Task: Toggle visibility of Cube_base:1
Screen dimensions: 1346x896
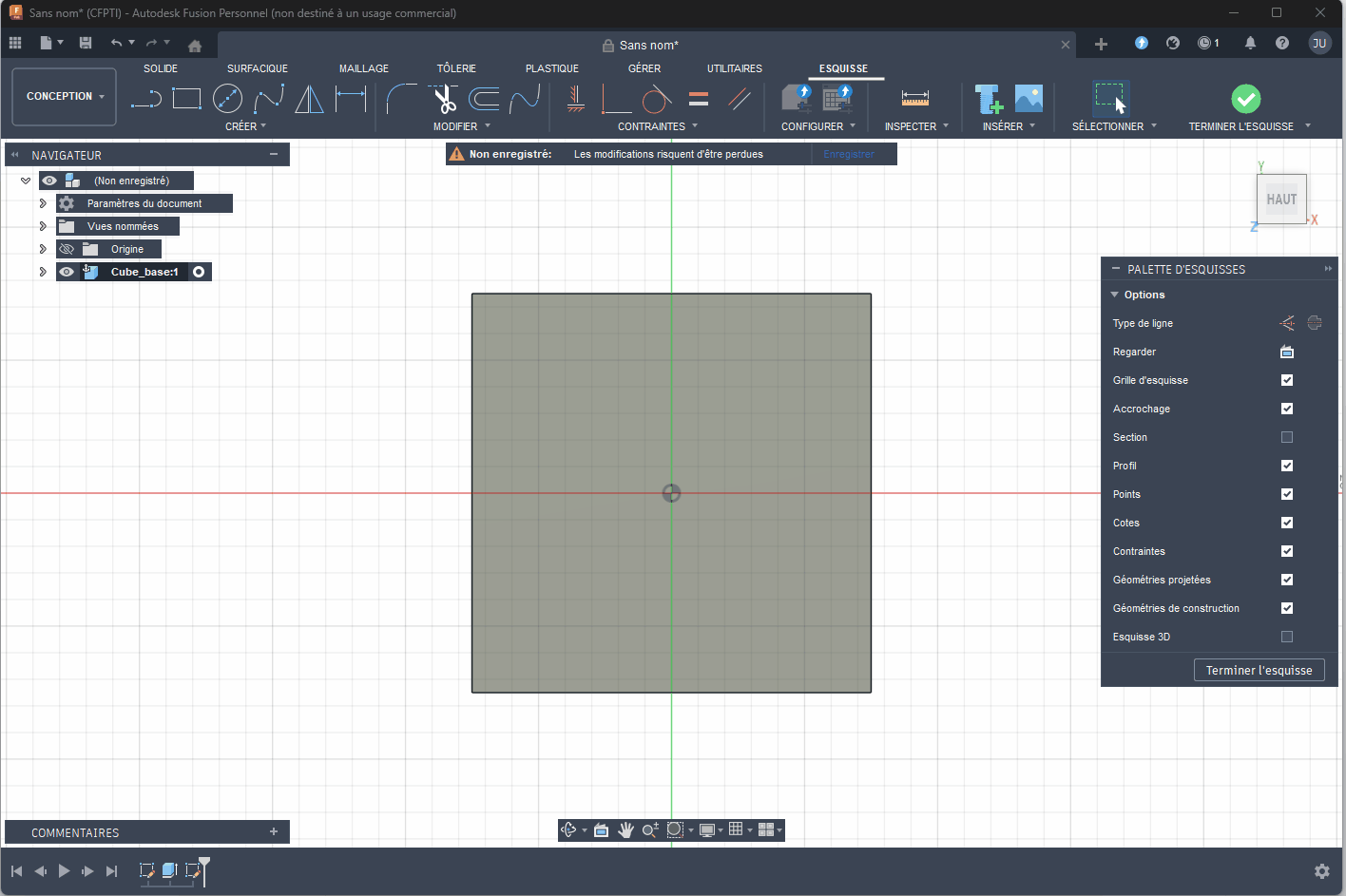Action: click(x=66, y=271)
